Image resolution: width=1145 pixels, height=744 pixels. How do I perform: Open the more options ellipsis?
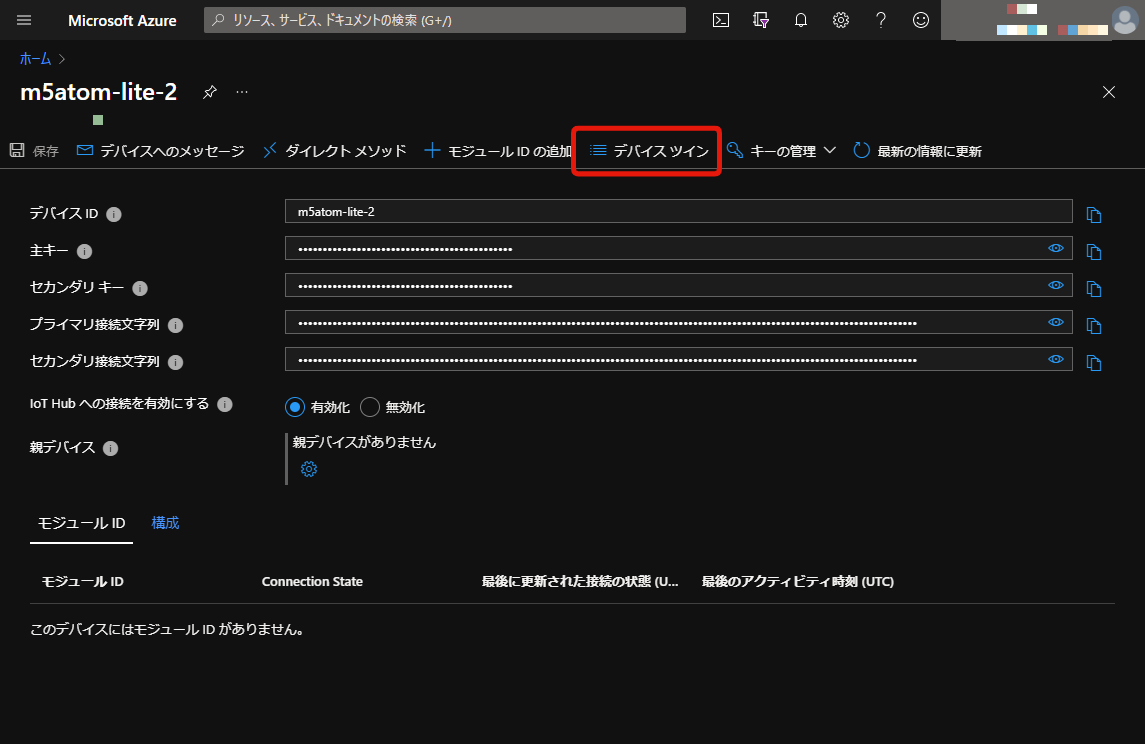coord(242,92)
